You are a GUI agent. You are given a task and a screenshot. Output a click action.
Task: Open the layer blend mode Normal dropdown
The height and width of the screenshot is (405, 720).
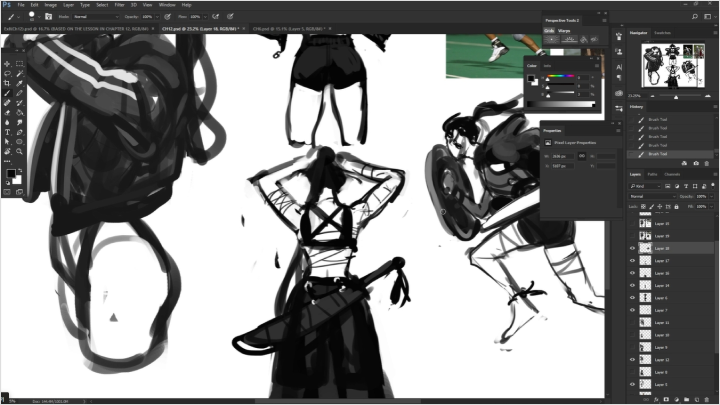click(652, 196)
